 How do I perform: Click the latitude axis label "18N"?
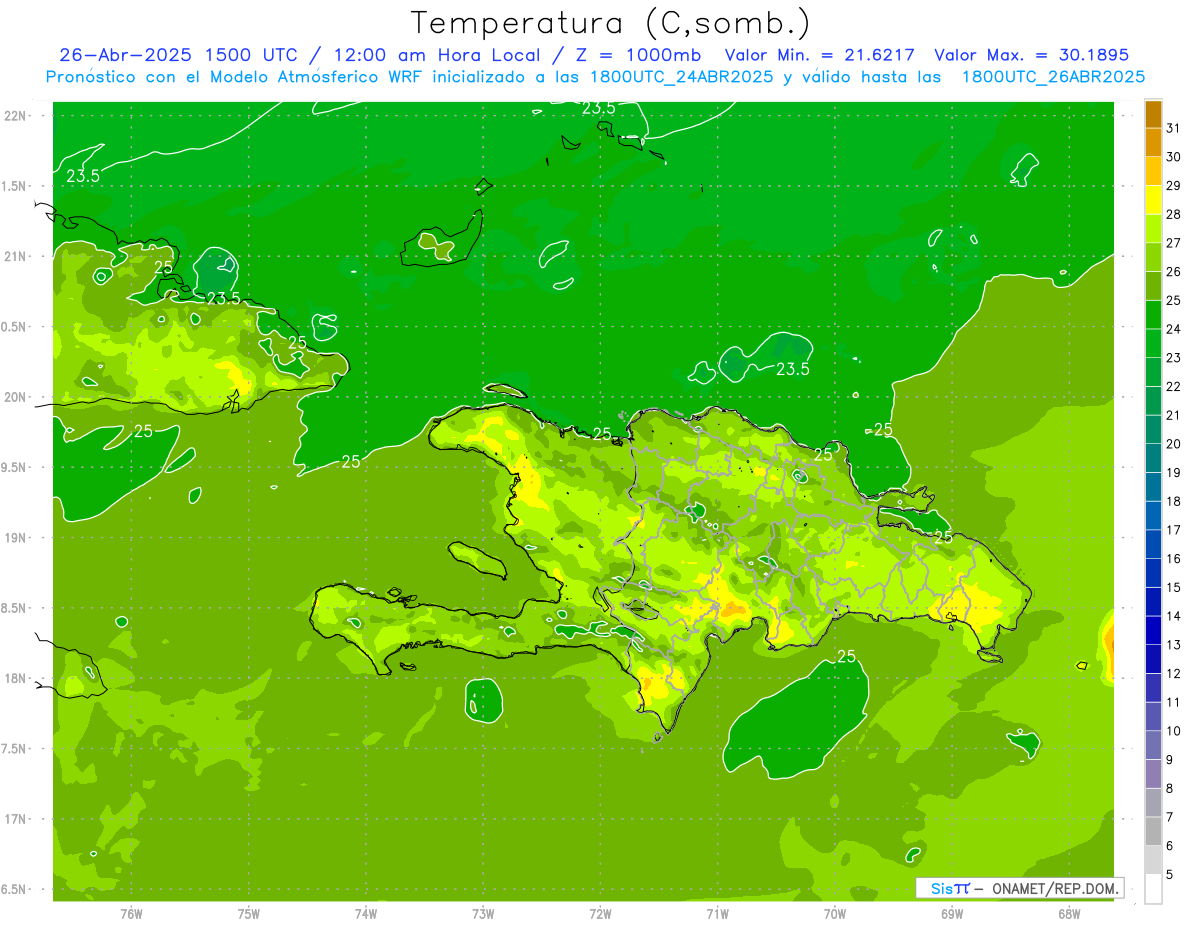[16, 678]
